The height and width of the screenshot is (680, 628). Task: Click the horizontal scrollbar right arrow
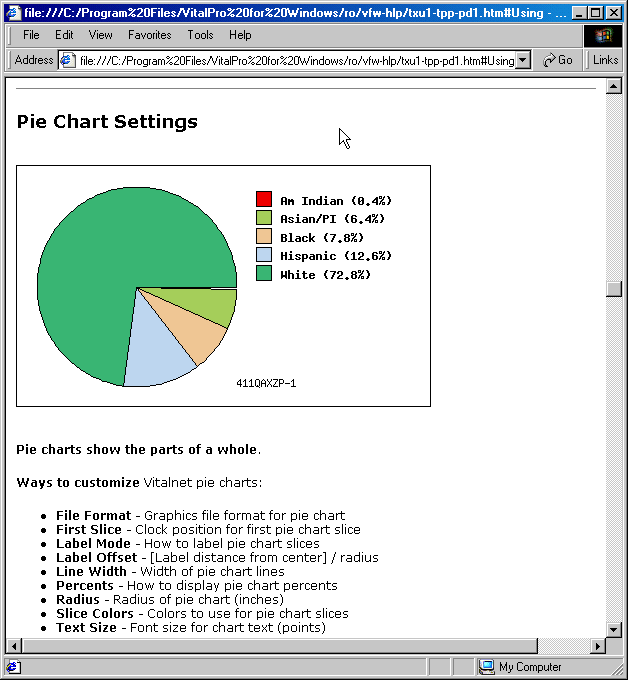(598, 646)
